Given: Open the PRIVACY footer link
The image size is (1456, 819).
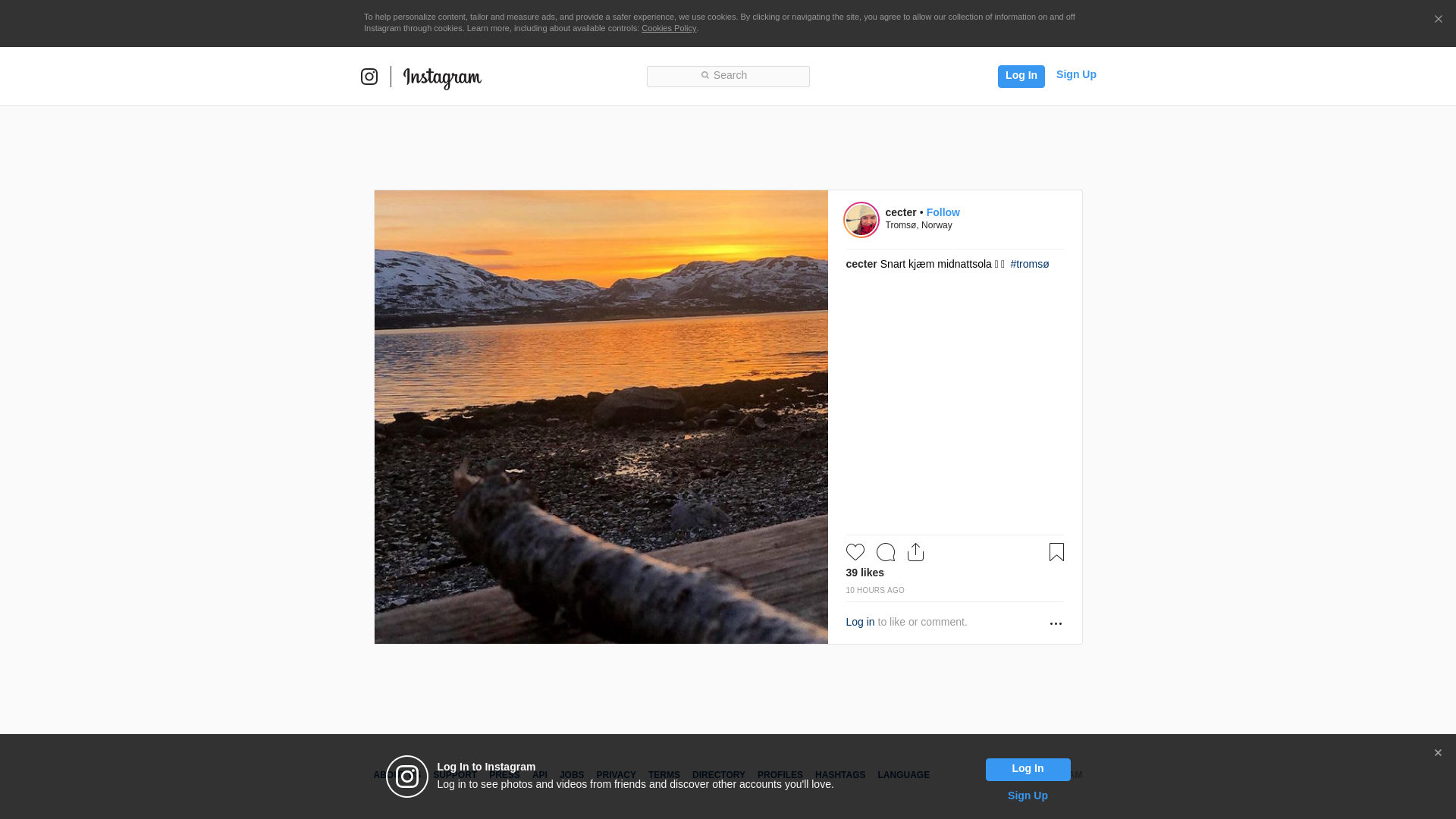Looking at the screenshot, I should coord(616,775).
